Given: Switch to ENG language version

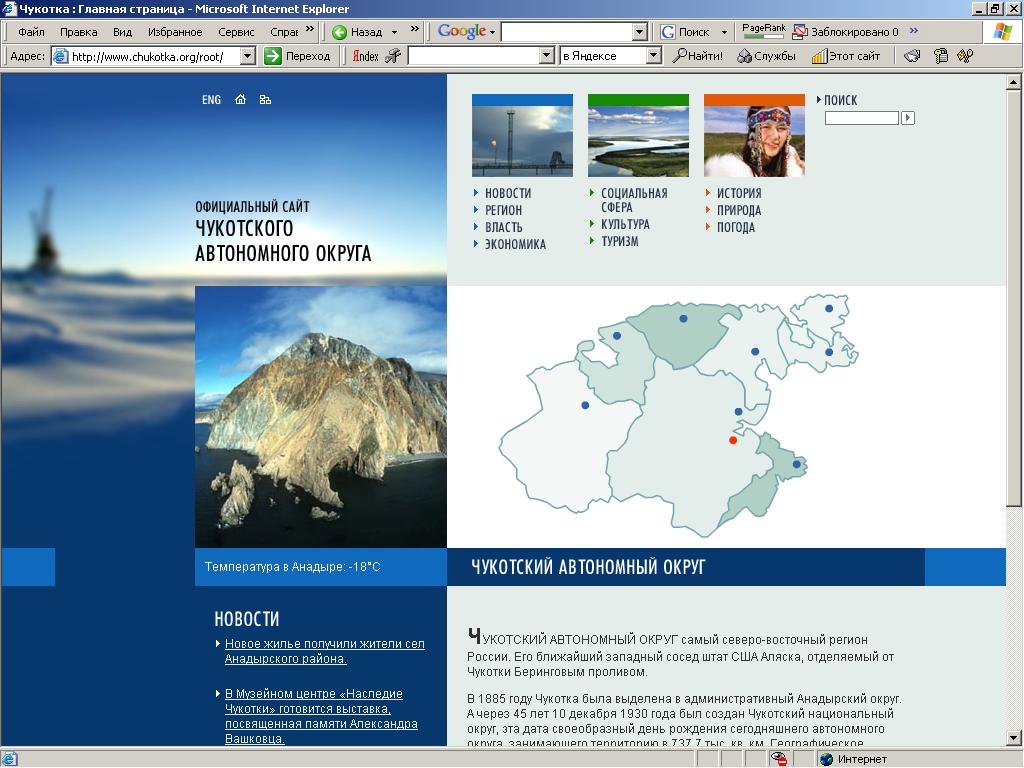Looking at the screenshot, I should [211, 100].
